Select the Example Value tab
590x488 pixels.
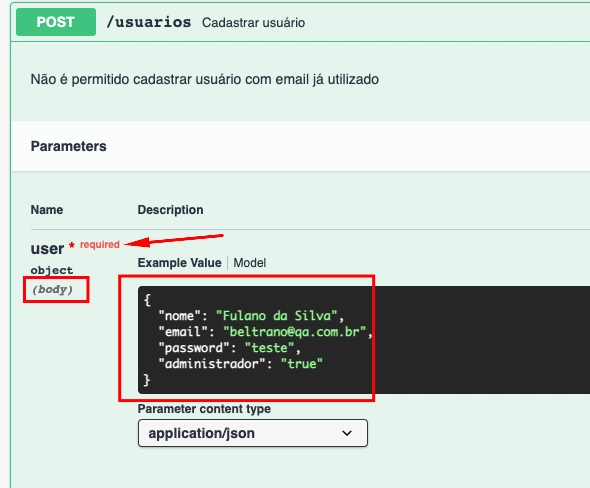[179, 263]
